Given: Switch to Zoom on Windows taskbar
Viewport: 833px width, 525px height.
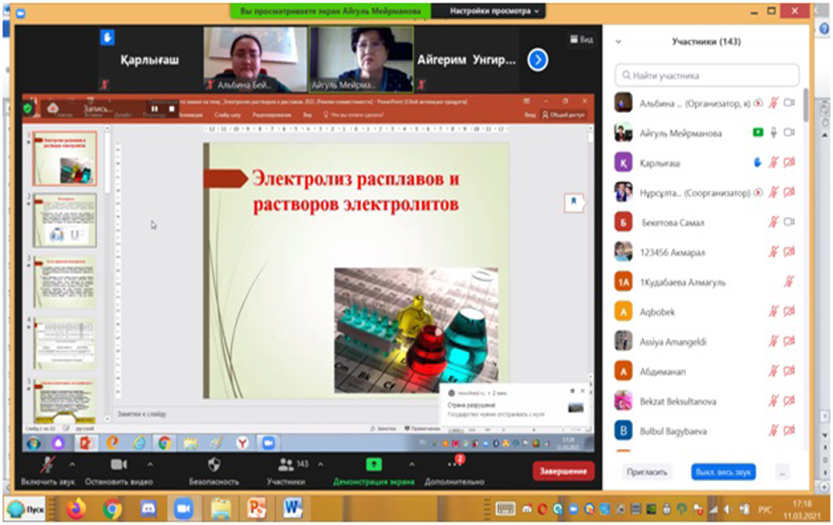Looking at the screenshot, I should pos(184,509).
